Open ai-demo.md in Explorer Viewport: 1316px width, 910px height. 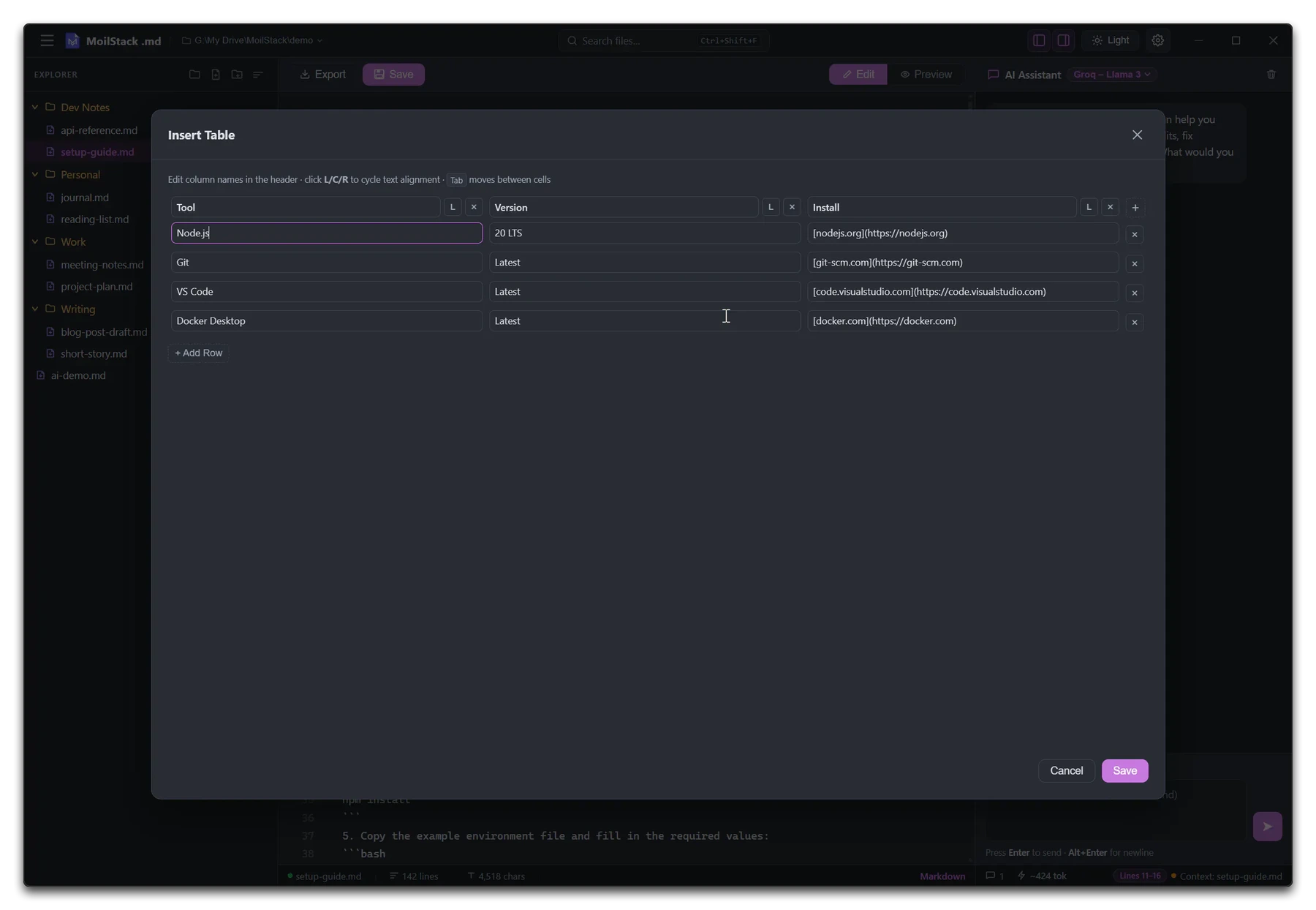pos(71,375)
